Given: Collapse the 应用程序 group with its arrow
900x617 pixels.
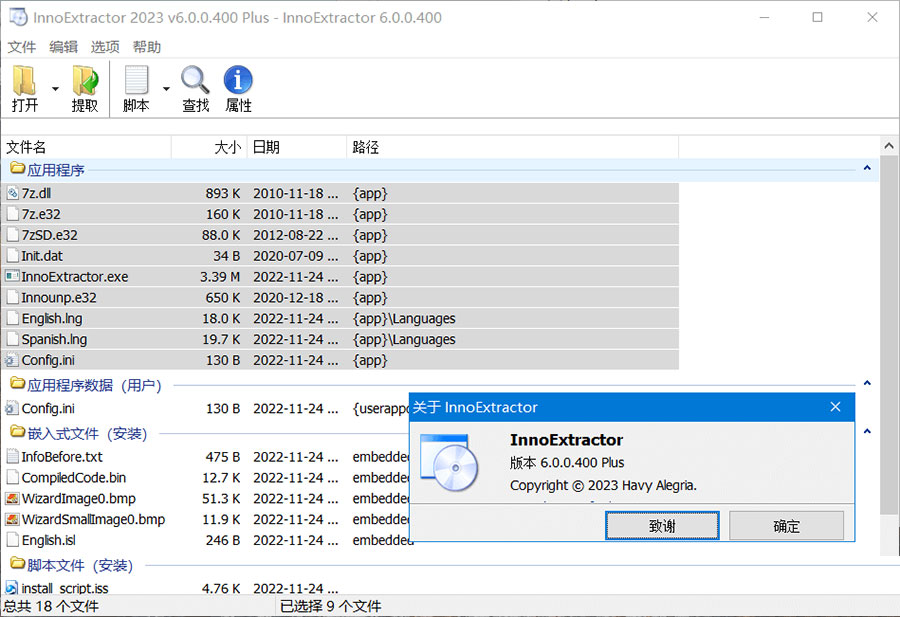Looking at the screenshot, I should 867,169.
